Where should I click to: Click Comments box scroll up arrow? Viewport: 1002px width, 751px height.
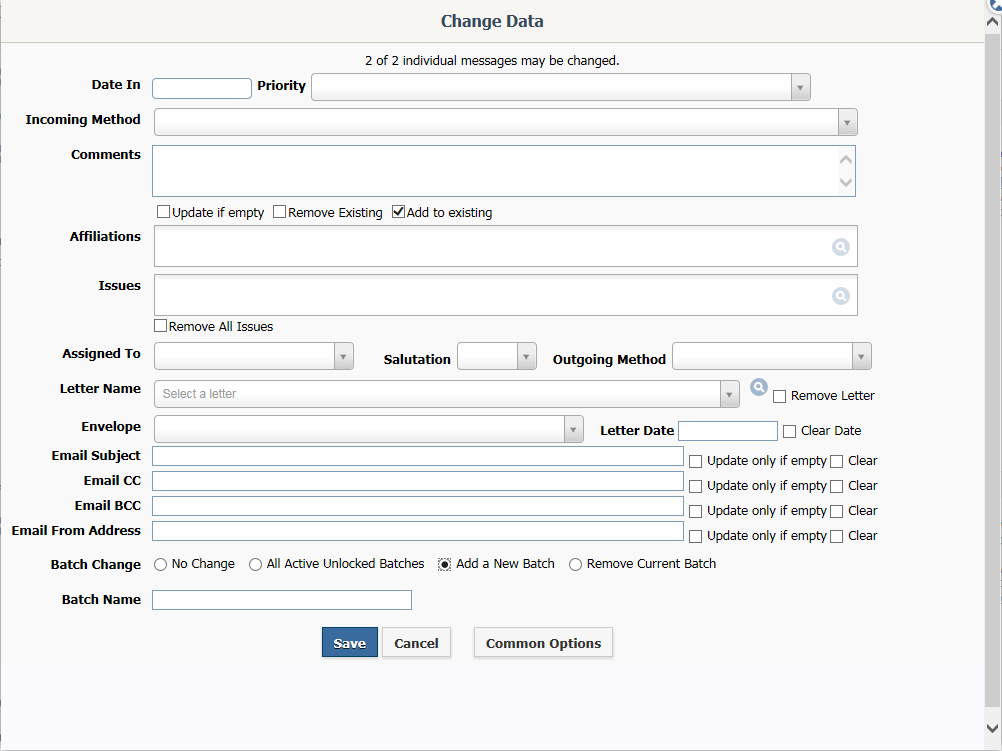coord(846,160)
